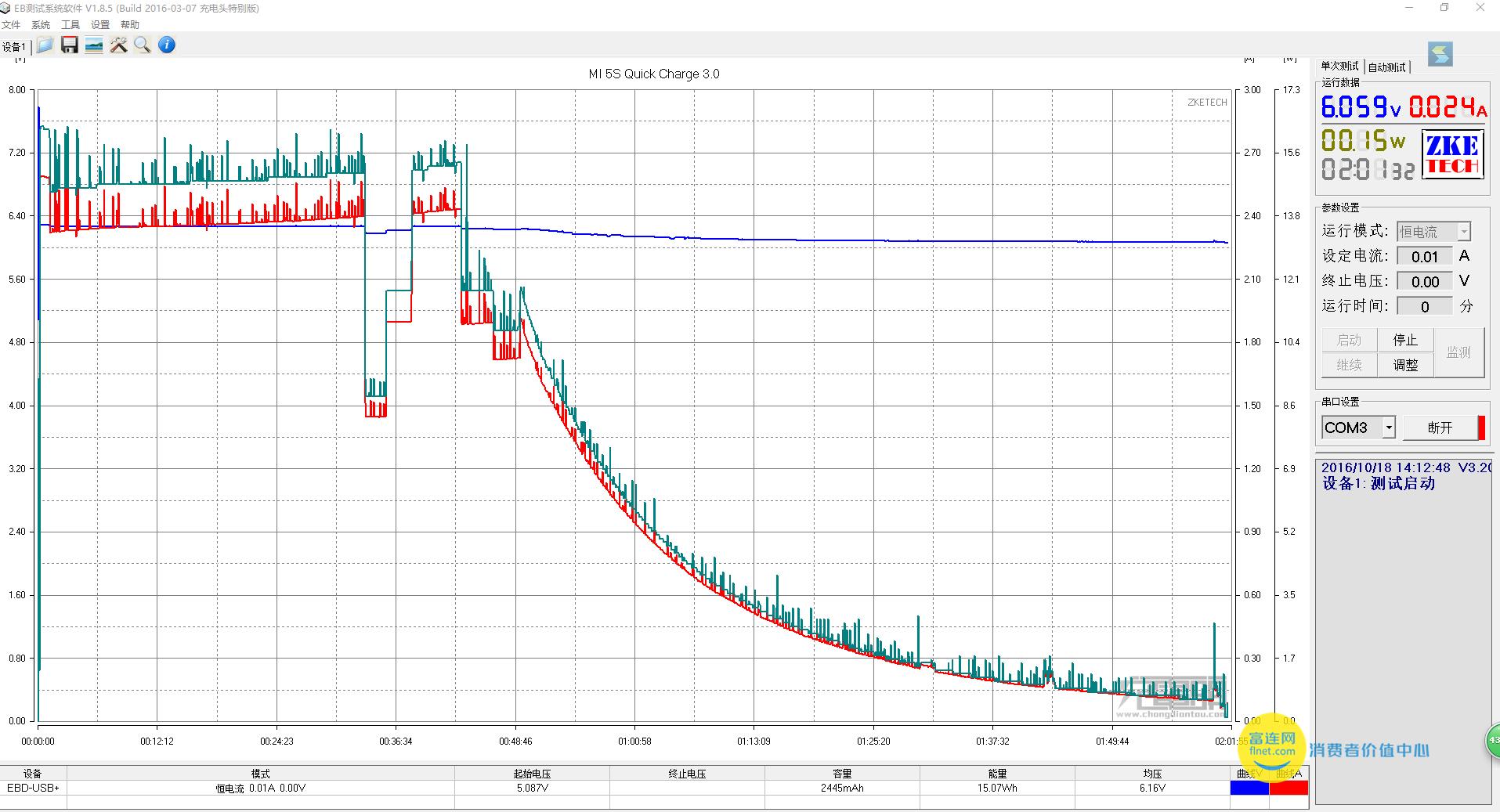Save data using the floppy disk icon
This screenshot has width=1500, height=812.
[x=70, y=45]
